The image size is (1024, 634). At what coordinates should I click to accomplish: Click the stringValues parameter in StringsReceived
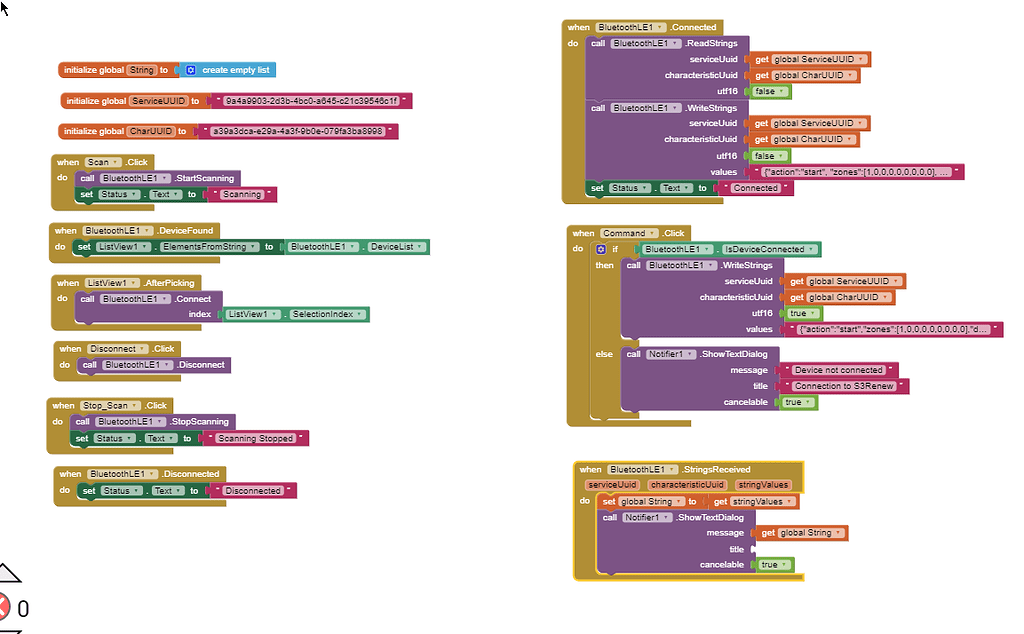(x=762, y=485)
